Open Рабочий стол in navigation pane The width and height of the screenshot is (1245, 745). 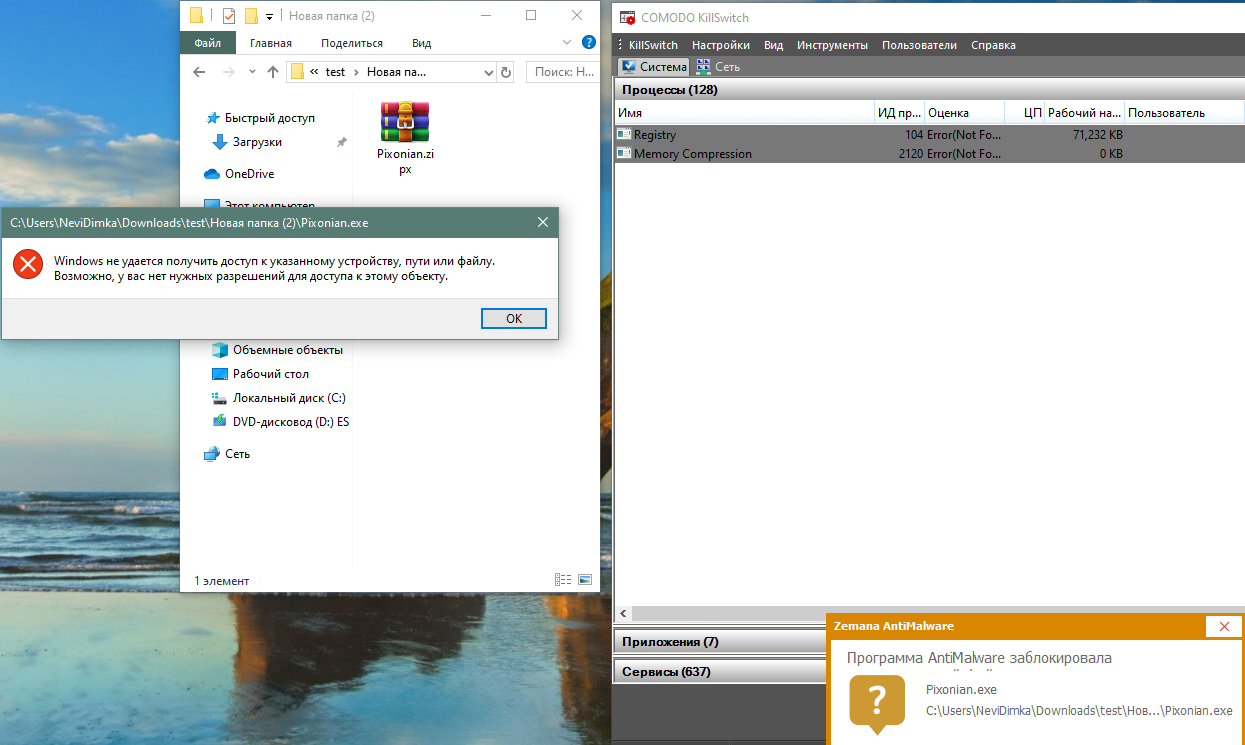pos(260,374)
